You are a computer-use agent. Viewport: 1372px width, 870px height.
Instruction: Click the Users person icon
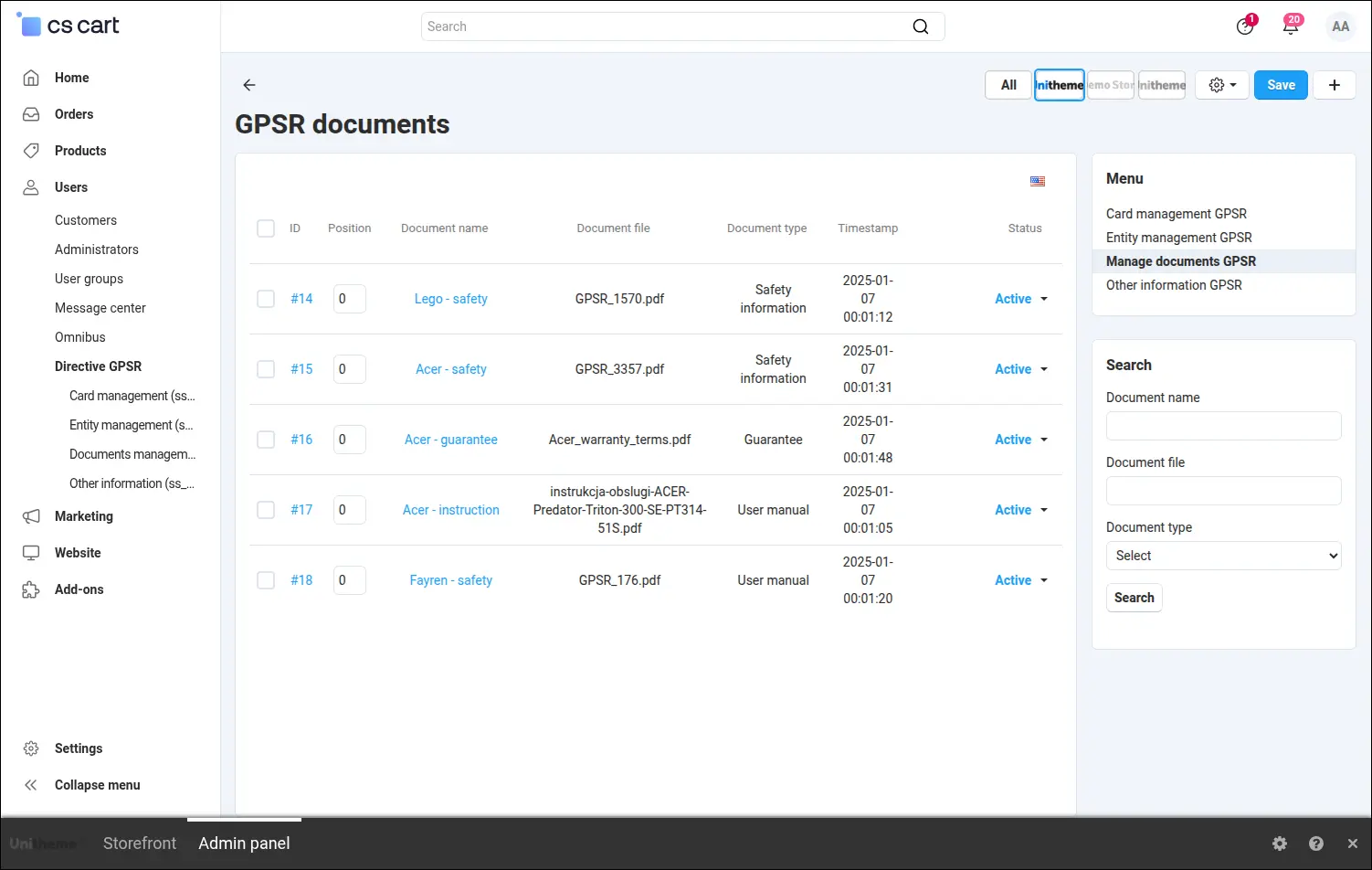[31, 187]
